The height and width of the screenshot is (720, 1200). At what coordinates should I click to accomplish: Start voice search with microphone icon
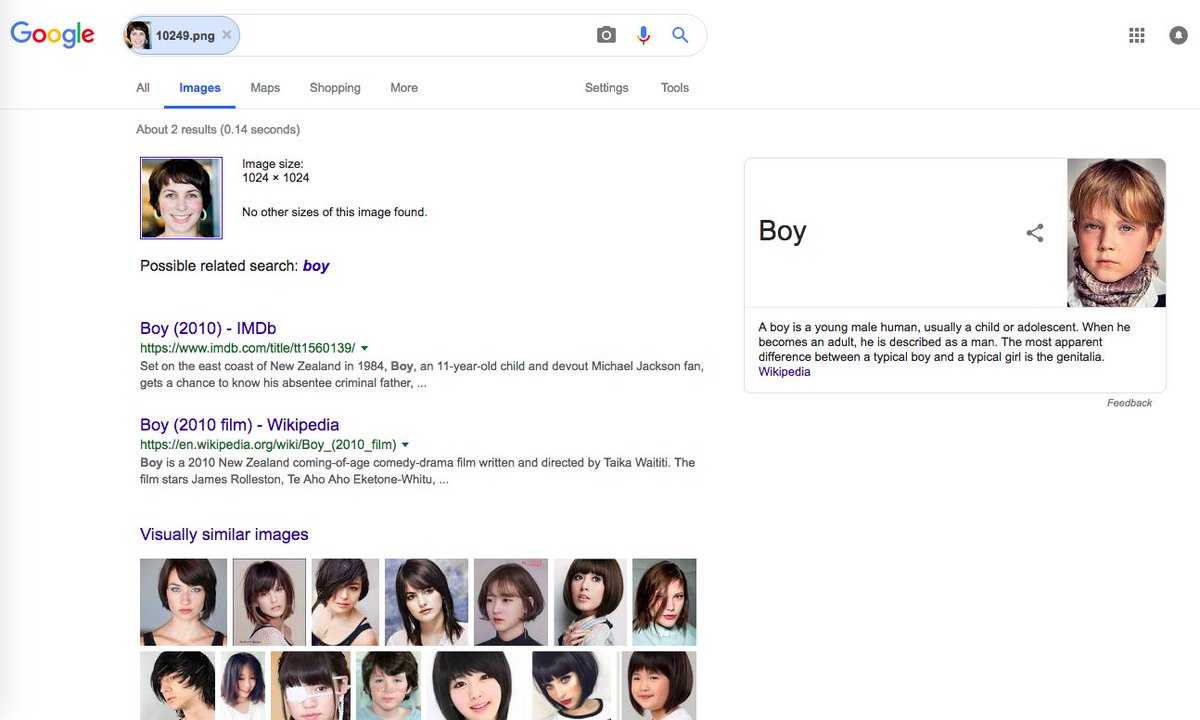[643, 35]
